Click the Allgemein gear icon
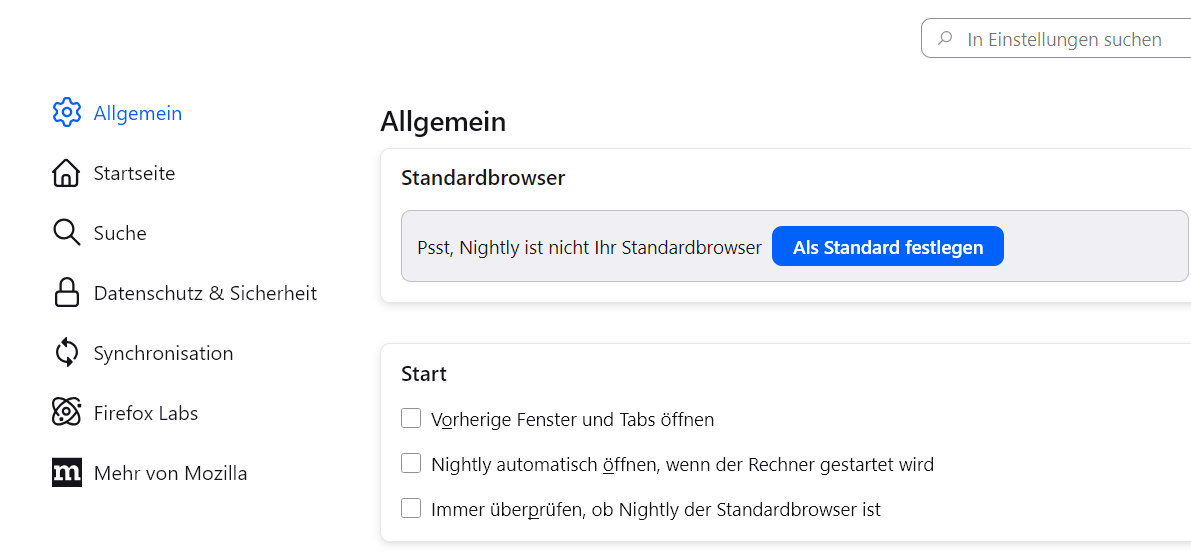Image resolution: width=1191 pixels, height=555 pixels. (x=66, y=113)
